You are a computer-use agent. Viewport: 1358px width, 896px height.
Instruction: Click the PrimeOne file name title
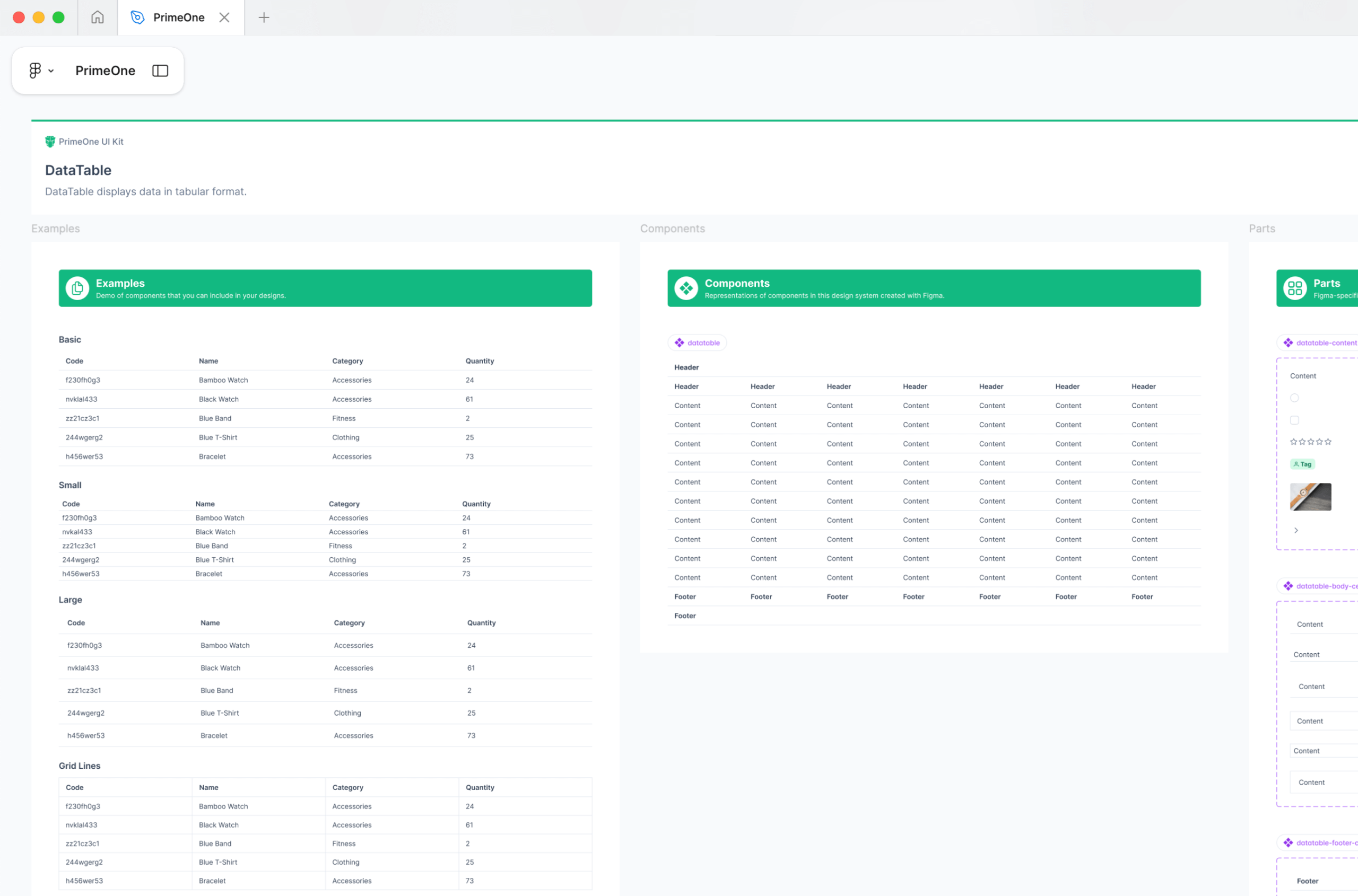[x=105, y=71]
